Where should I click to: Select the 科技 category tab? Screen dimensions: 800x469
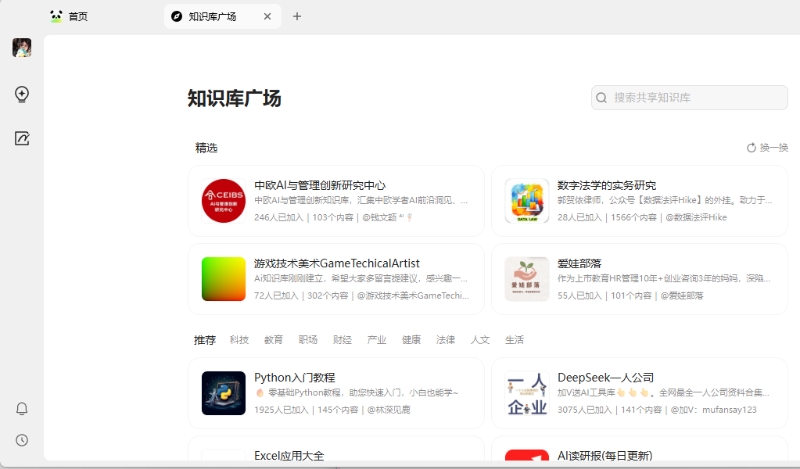[239, 340]
